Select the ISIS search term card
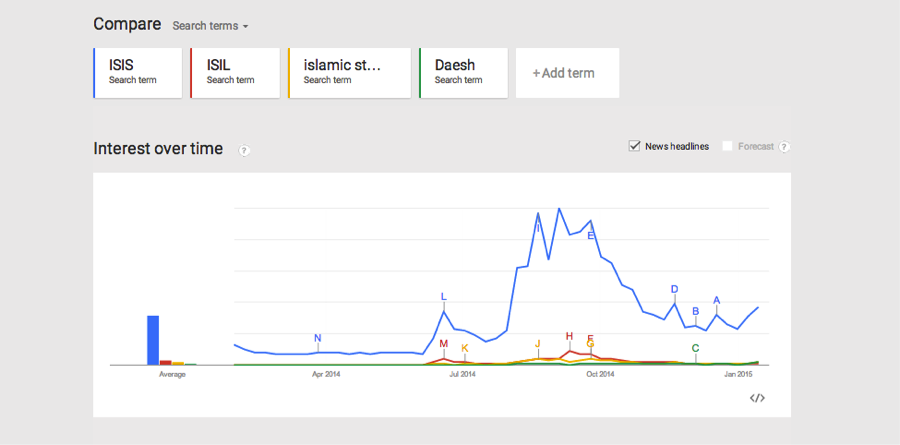The height and width of the screenshot is (445, 900). coord(137,72)
